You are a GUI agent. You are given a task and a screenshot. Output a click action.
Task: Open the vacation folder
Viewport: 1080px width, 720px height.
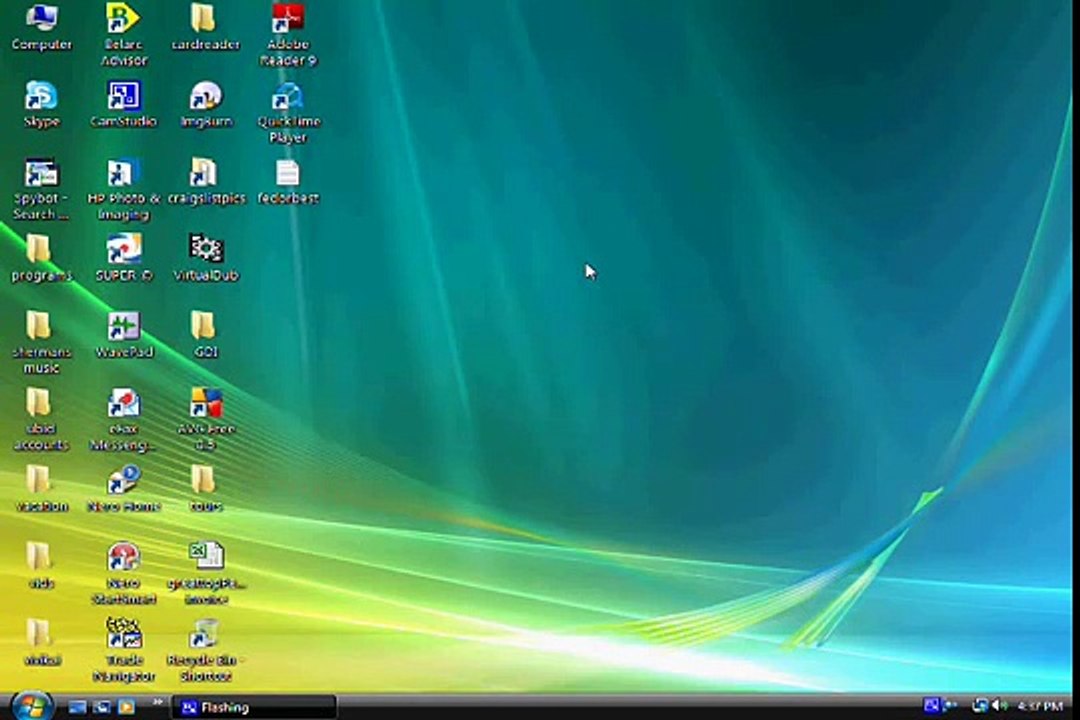coord(41,489)
